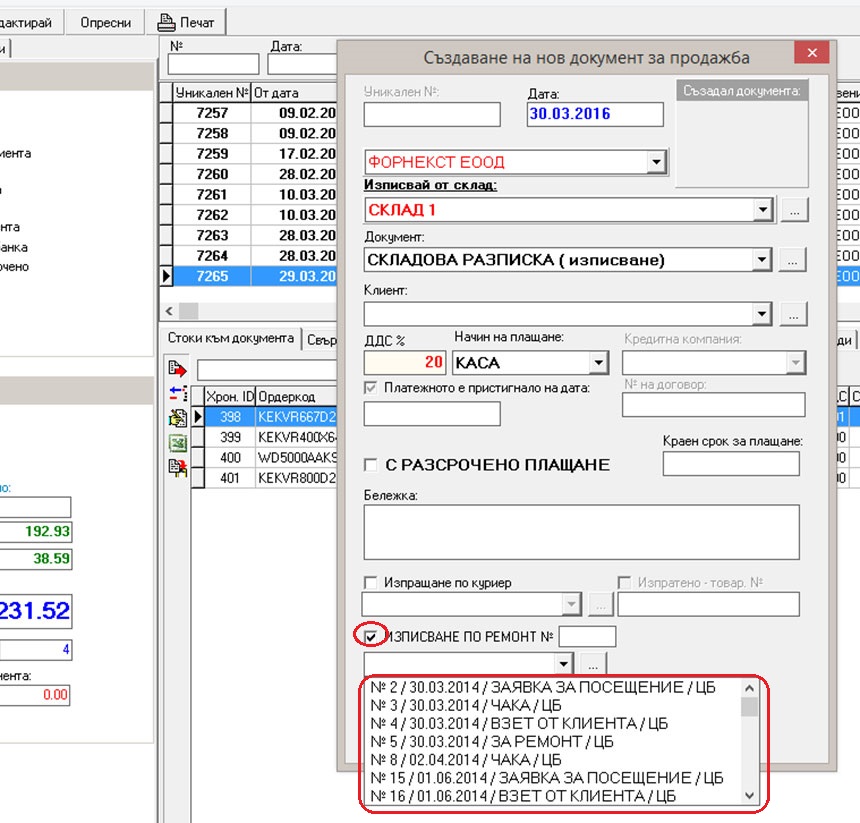Click the 'От дата' column header
Screen dimensions: 860x823
pyautogui.click(x=294, y=93)
